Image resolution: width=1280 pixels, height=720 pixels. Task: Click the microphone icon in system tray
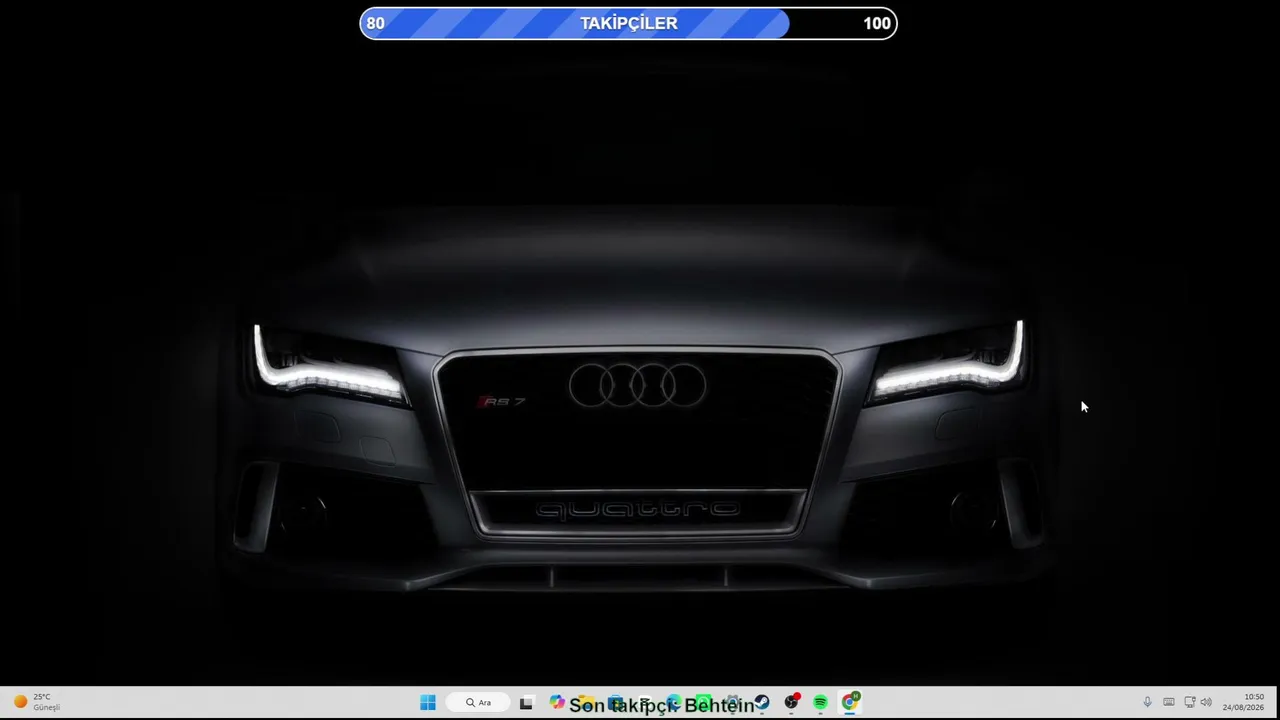[x=1147, y=702]
